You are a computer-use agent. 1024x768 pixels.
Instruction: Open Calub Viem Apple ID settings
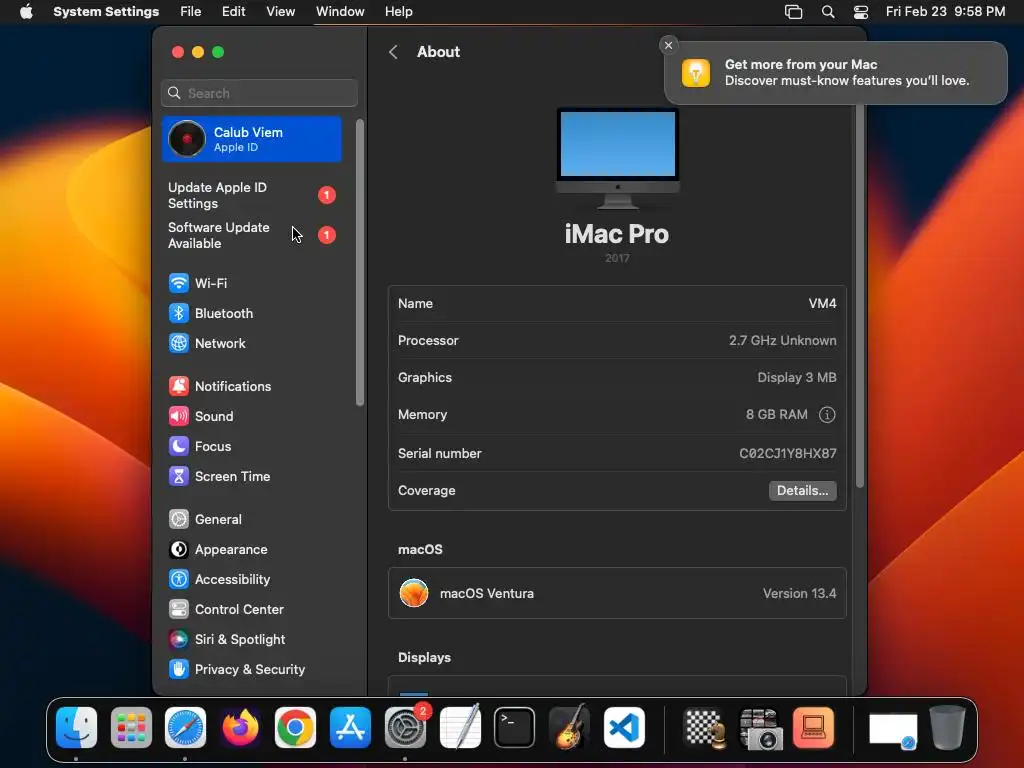click(252, 139)
